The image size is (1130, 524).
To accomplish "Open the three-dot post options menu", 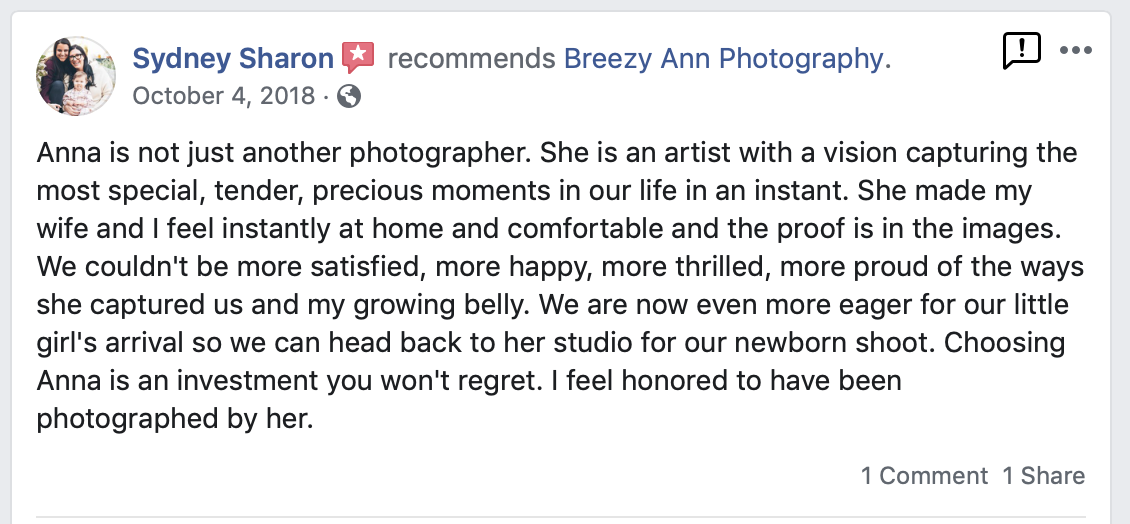I will 1075,50.
